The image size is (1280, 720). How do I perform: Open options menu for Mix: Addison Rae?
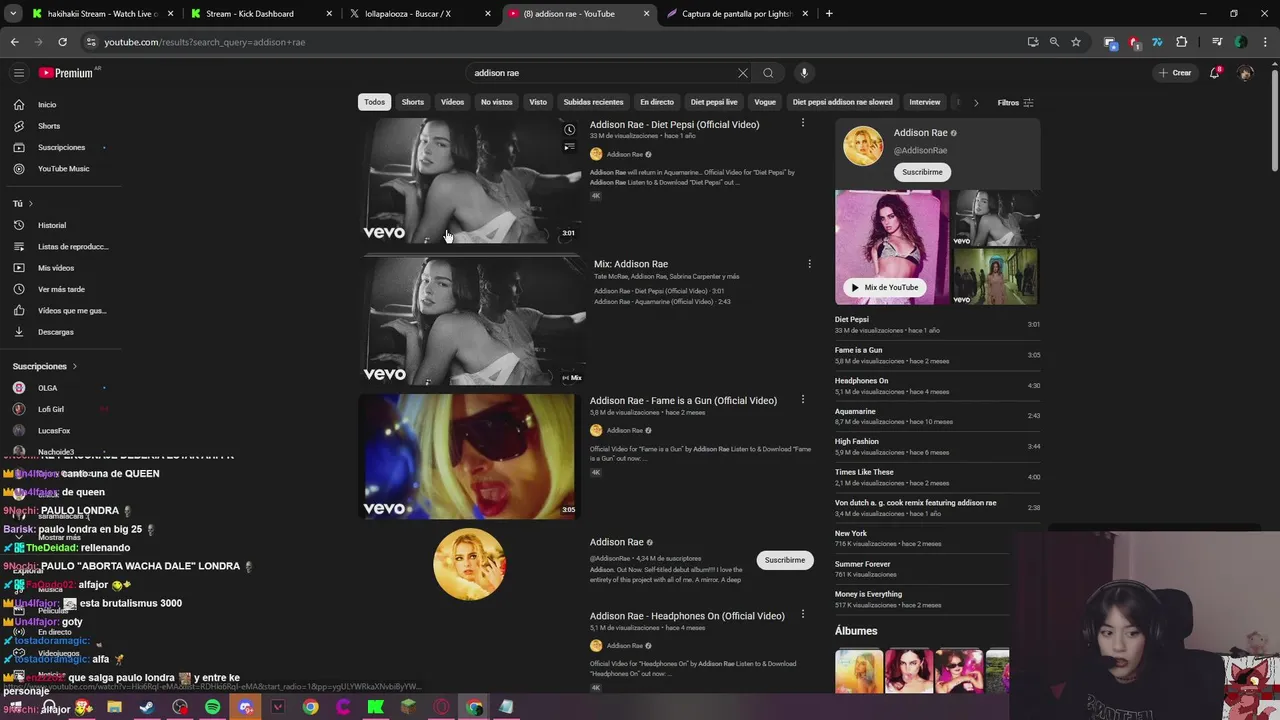809,264
